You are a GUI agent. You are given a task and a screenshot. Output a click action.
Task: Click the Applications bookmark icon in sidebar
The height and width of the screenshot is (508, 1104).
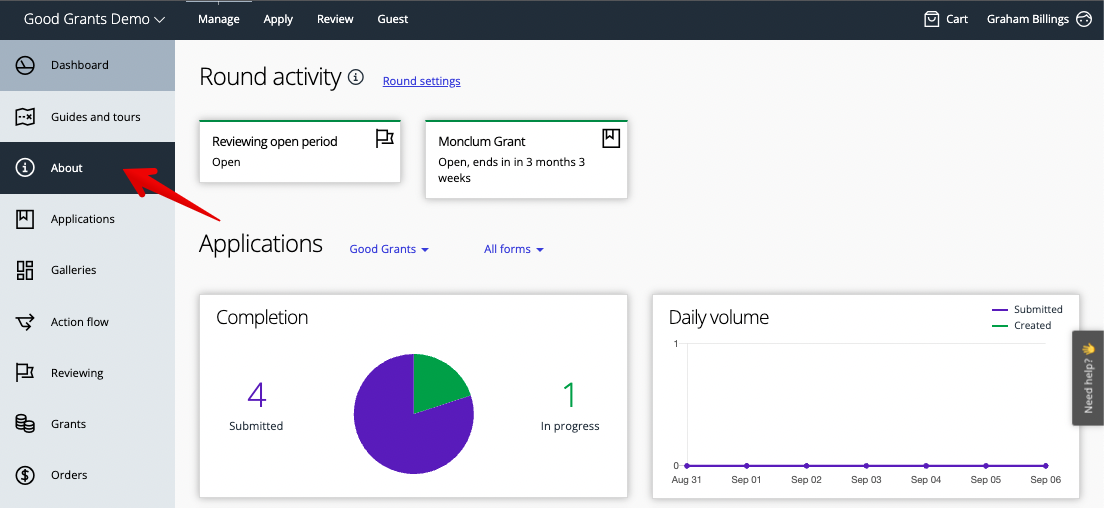pos(25,219)
